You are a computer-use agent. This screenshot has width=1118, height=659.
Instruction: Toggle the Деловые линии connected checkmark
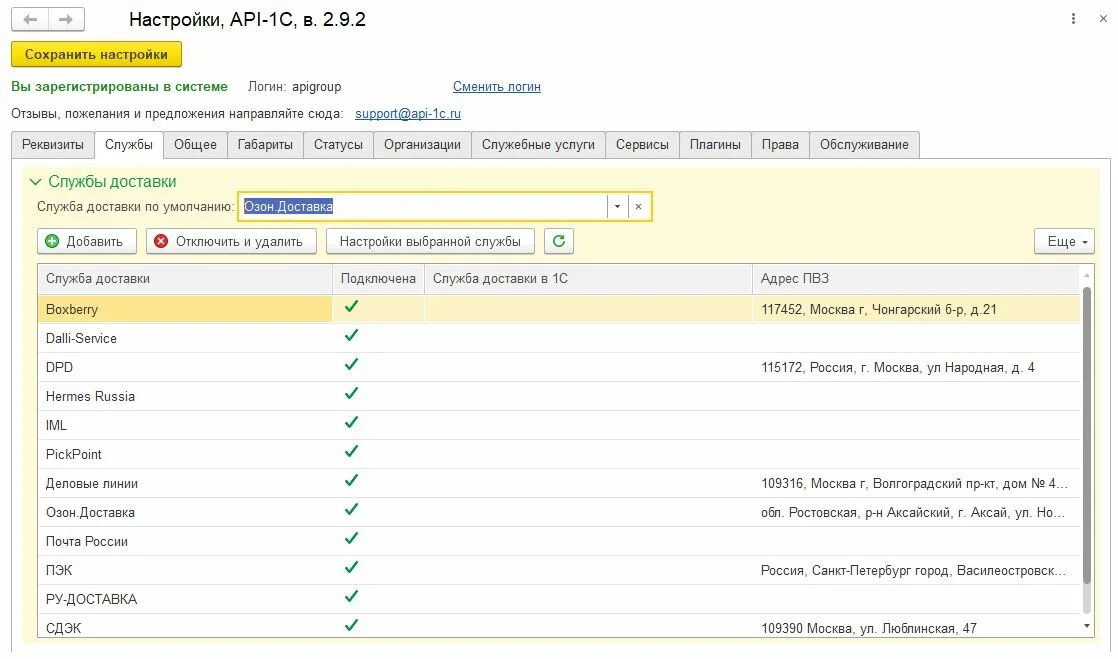point(352,481)
